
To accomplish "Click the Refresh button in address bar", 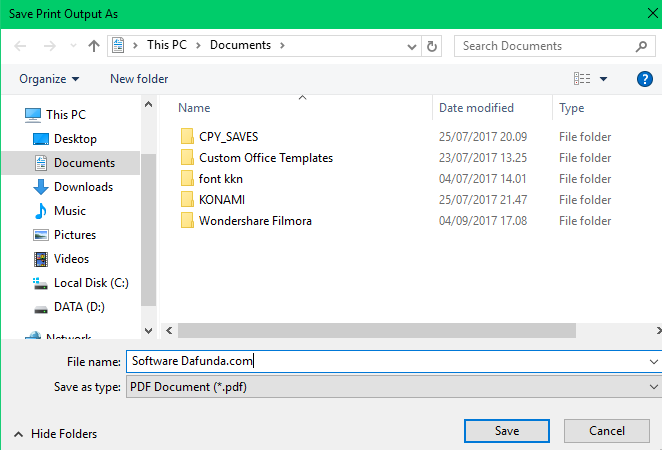I will (432, 46).
